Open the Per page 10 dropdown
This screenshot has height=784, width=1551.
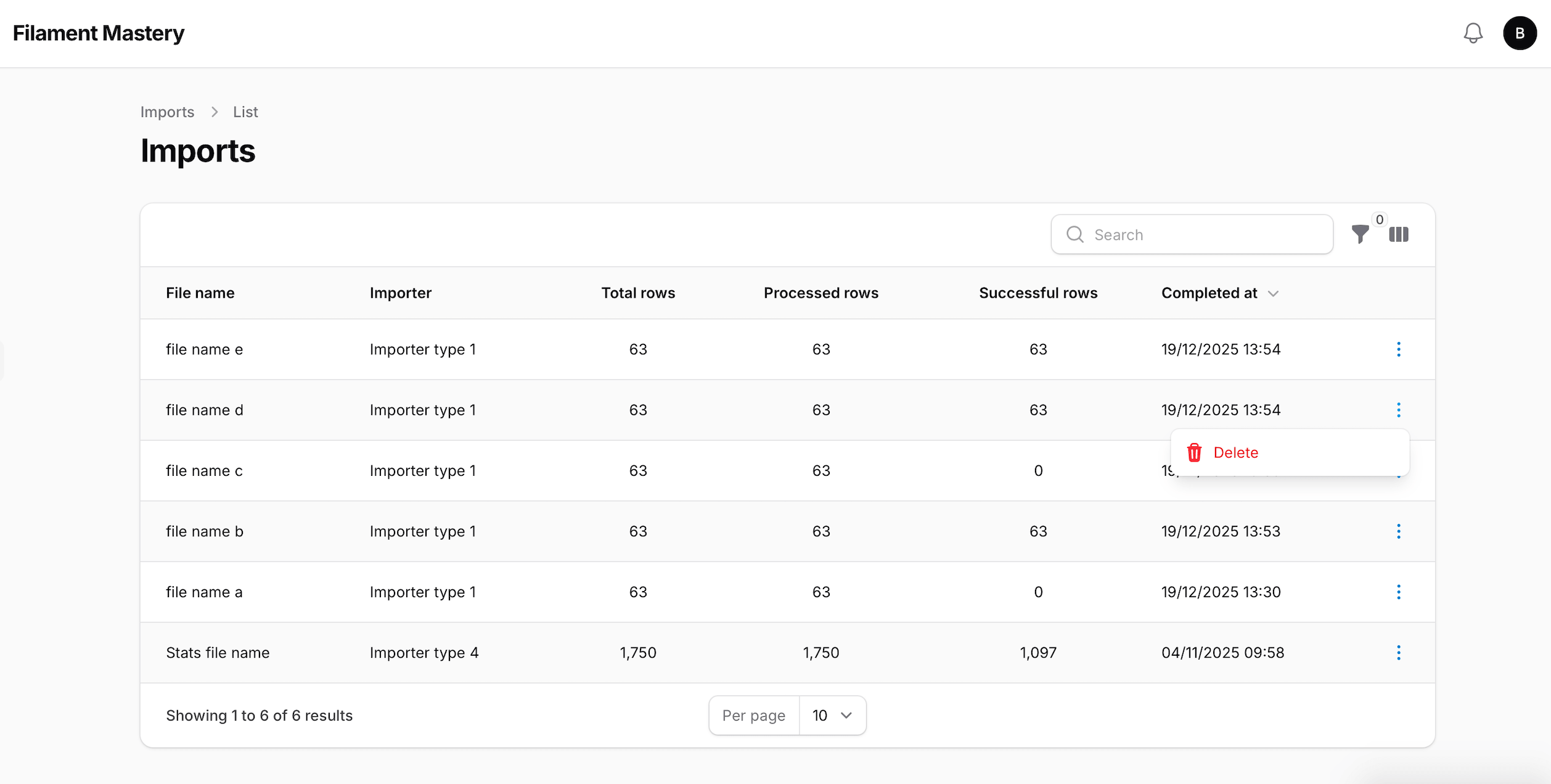point(832,716)
